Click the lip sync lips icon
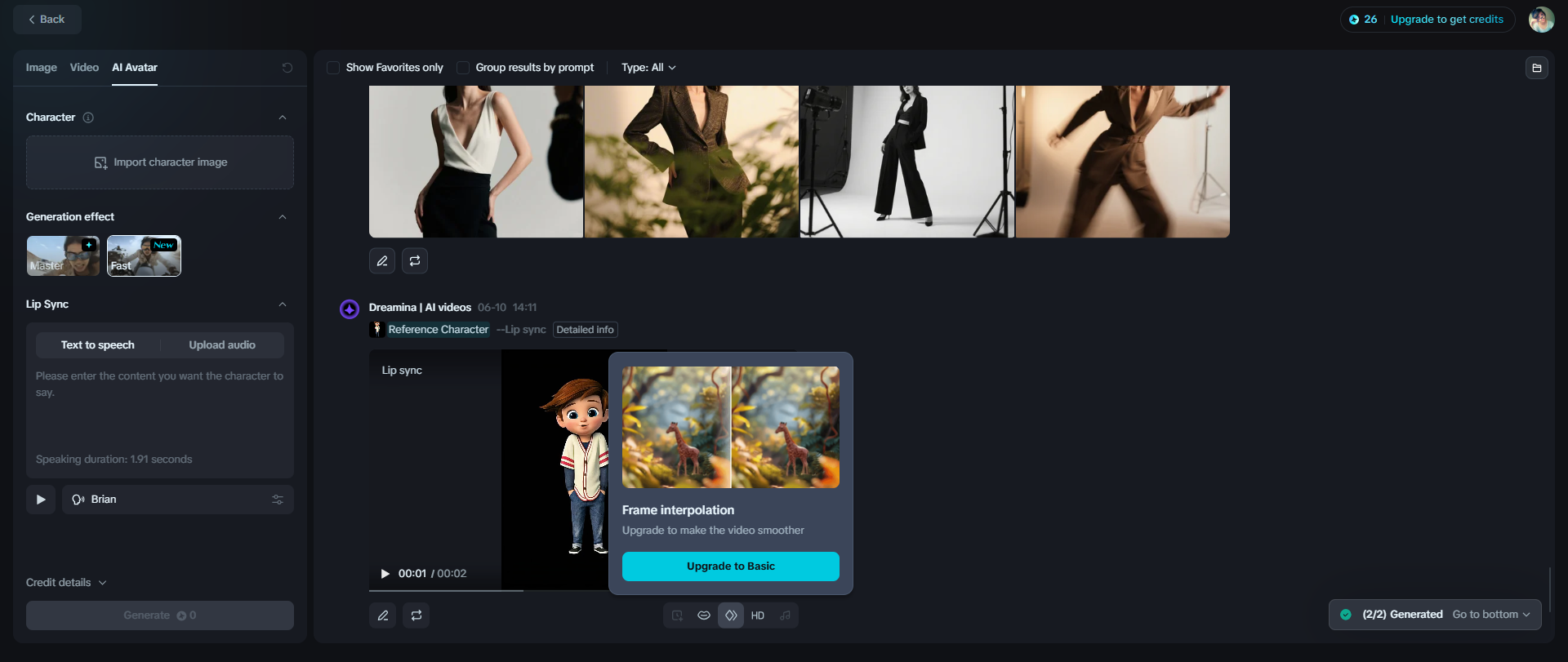The height and width of the screenshot is (662, 1568). tap(704, 615)
